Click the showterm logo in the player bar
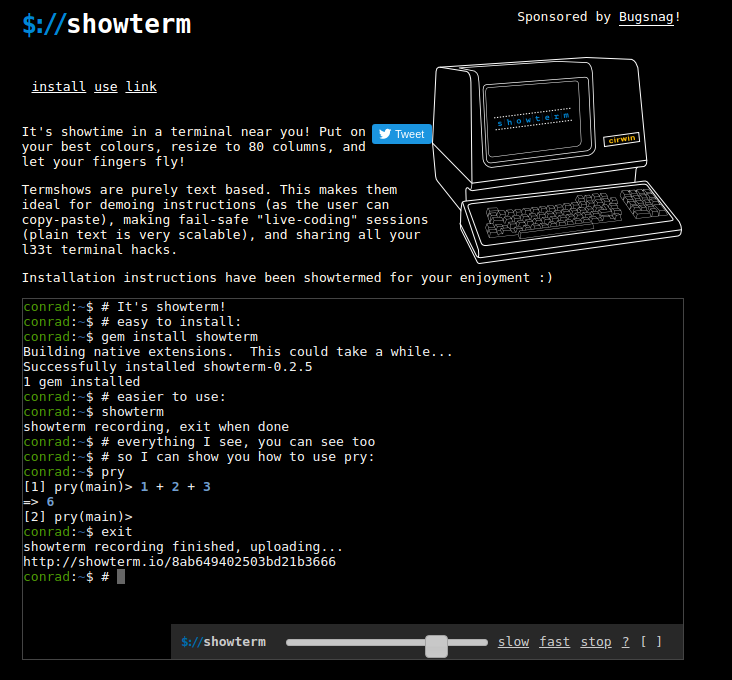 223,642
